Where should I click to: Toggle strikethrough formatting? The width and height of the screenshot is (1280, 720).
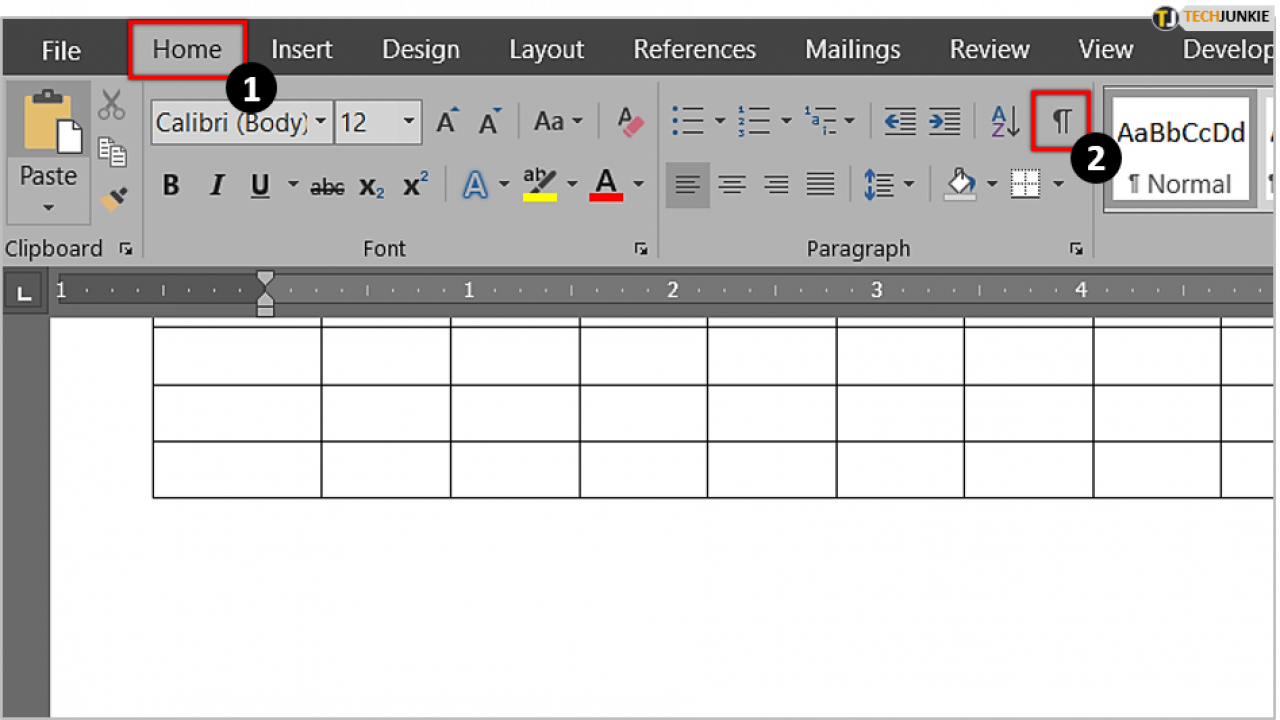[x=326, y=185]
